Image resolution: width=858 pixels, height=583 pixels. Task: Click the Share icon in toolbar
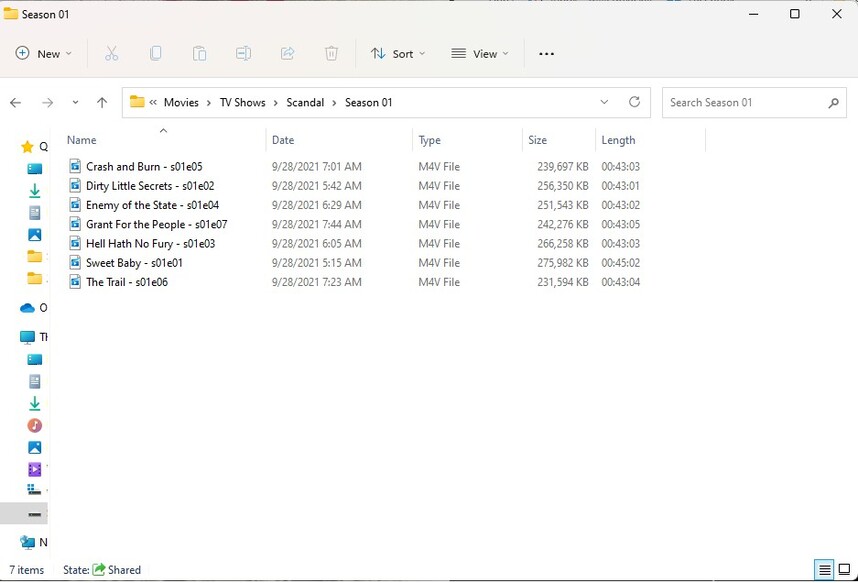(x=287, y=54)
